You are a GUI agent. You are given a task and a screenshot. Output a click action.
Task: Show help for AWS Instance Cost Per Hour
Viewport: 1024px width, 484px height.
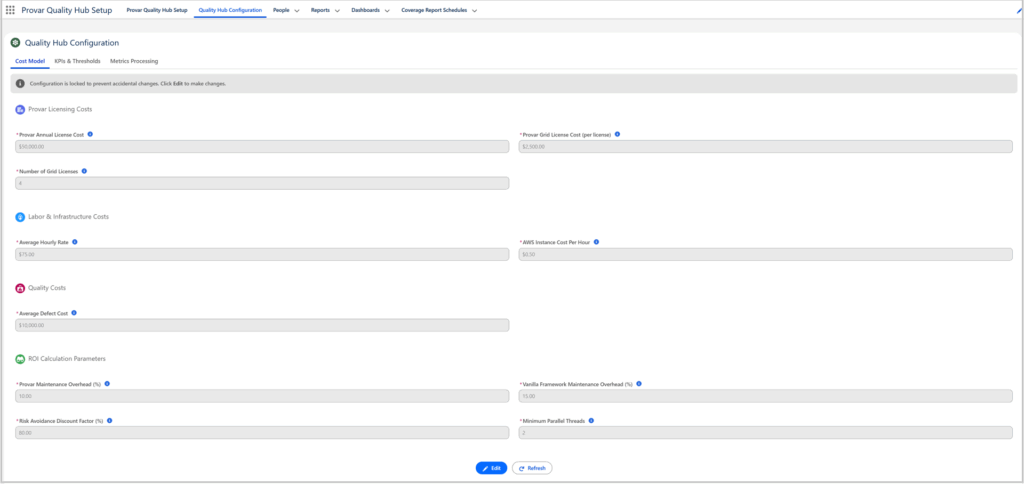pos(594,242)
